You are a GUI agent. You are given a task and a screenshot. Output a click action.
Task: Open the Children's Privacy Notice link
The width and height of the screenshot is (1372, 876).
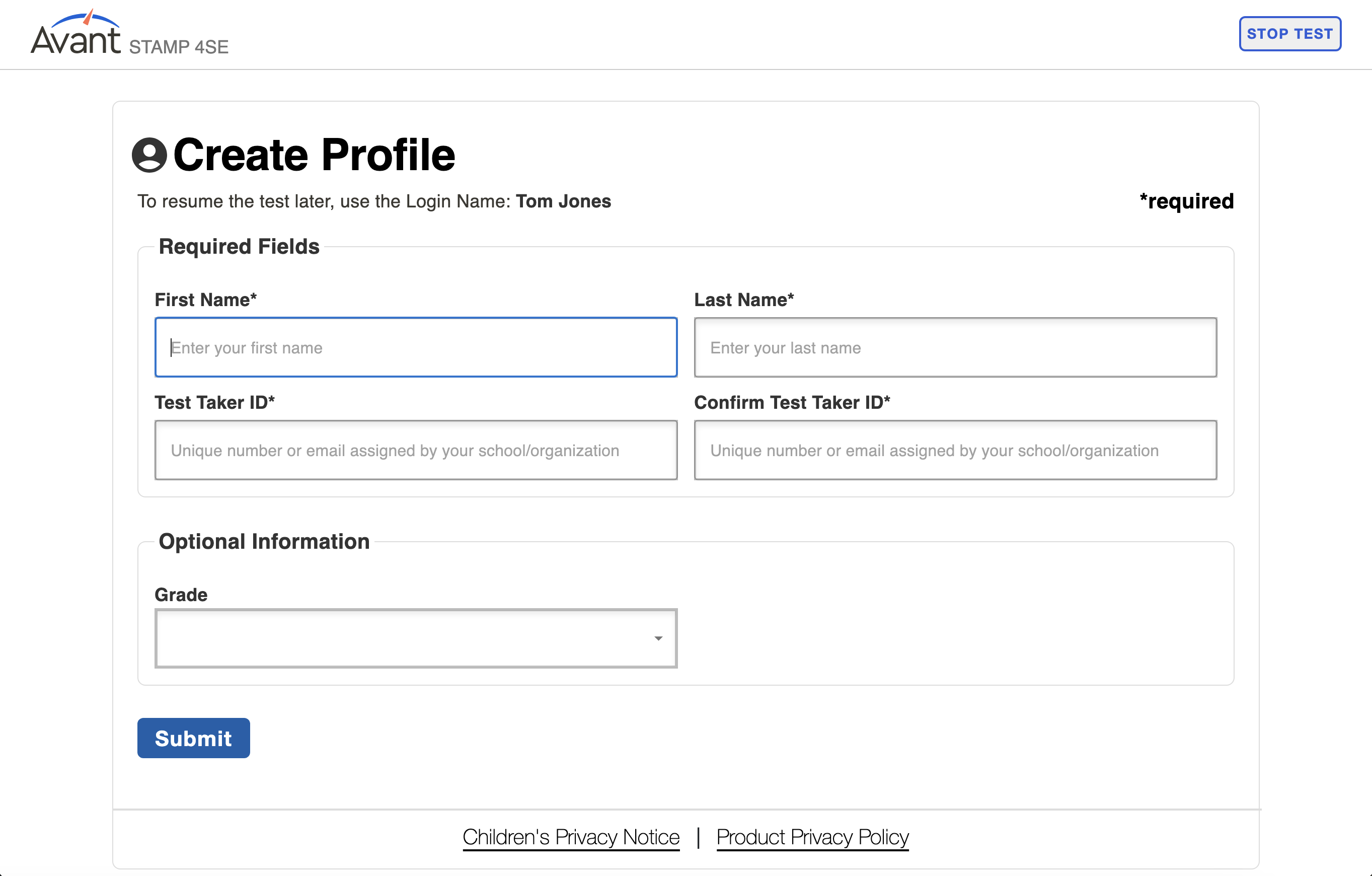tap(571, 837)
